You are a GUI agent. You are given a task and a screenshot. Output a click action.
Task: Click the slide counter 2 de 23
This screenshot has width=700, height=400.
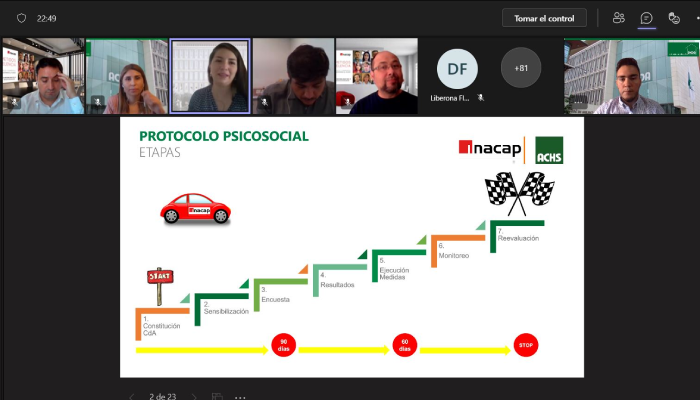tap(162, 396)
